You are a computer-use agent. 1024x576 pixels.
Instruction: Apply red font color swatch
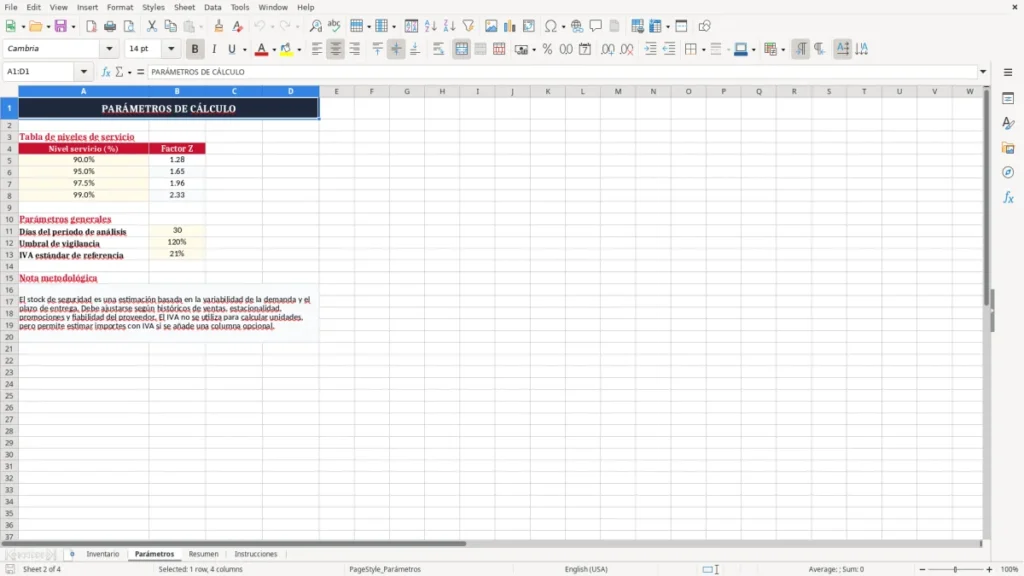click(261, 49)
